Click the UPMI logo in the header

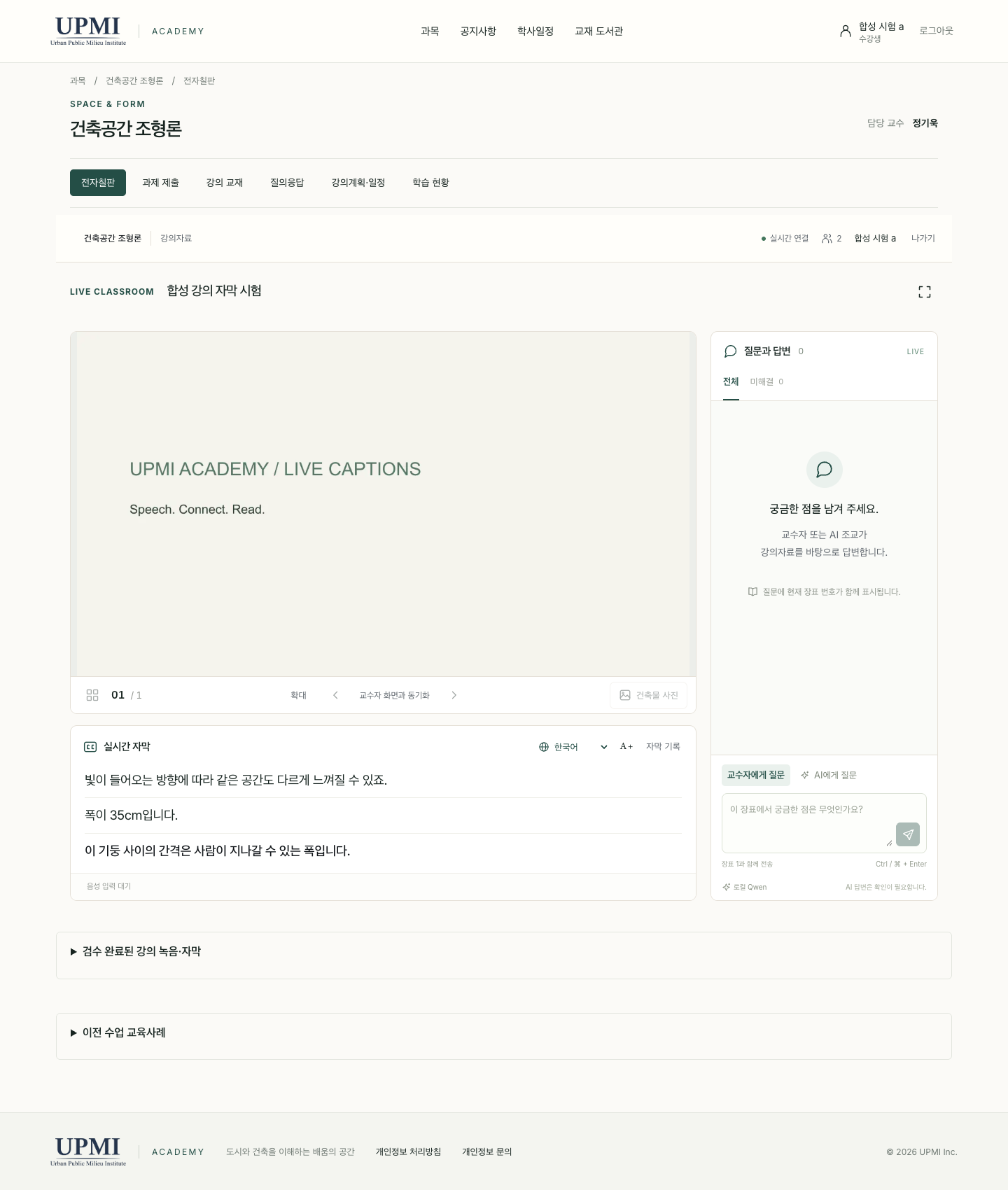pos(88,31)
